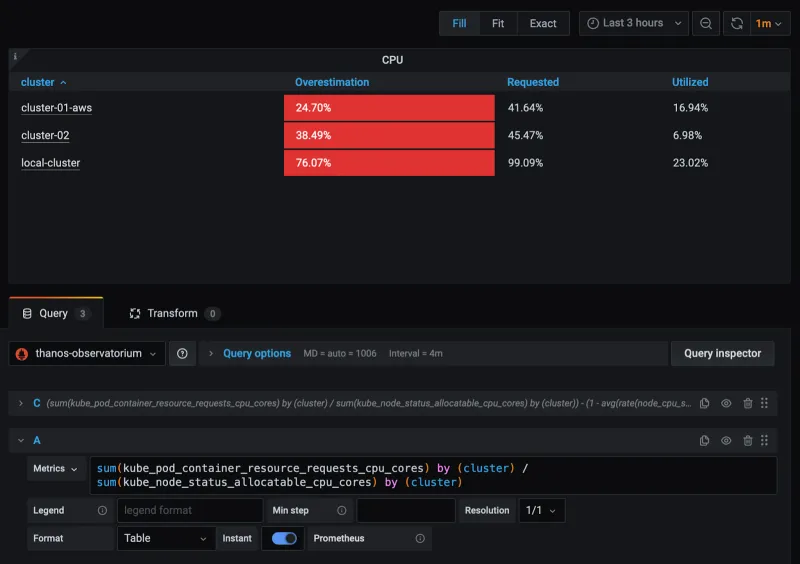This screenshot has width=800, height=564.
Task: Open the thanos-observatorium data source dropdown
Action: click(x=88, y=353)
